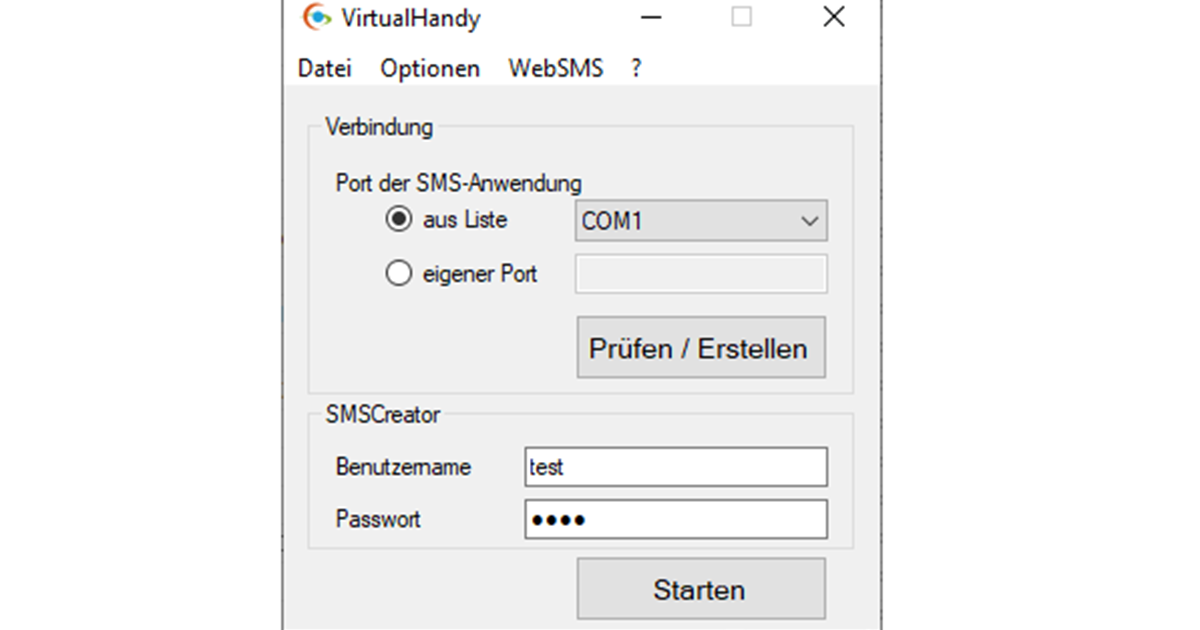Image resolution: width=1200 pixels, height=630 pixels.
Task: Close the VirtualHandy window
Action: click(833, 17)
